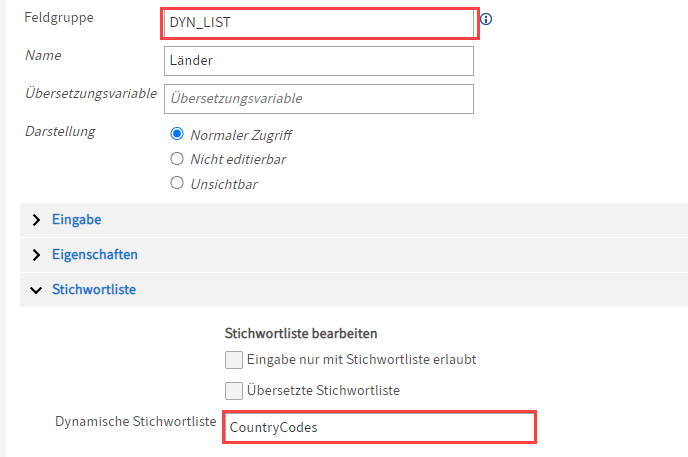Image resolution: width=688 pixels, height=457 pixels.
Task: Click the empty Übersetzungsvariable input field
Action: (319, 98)
